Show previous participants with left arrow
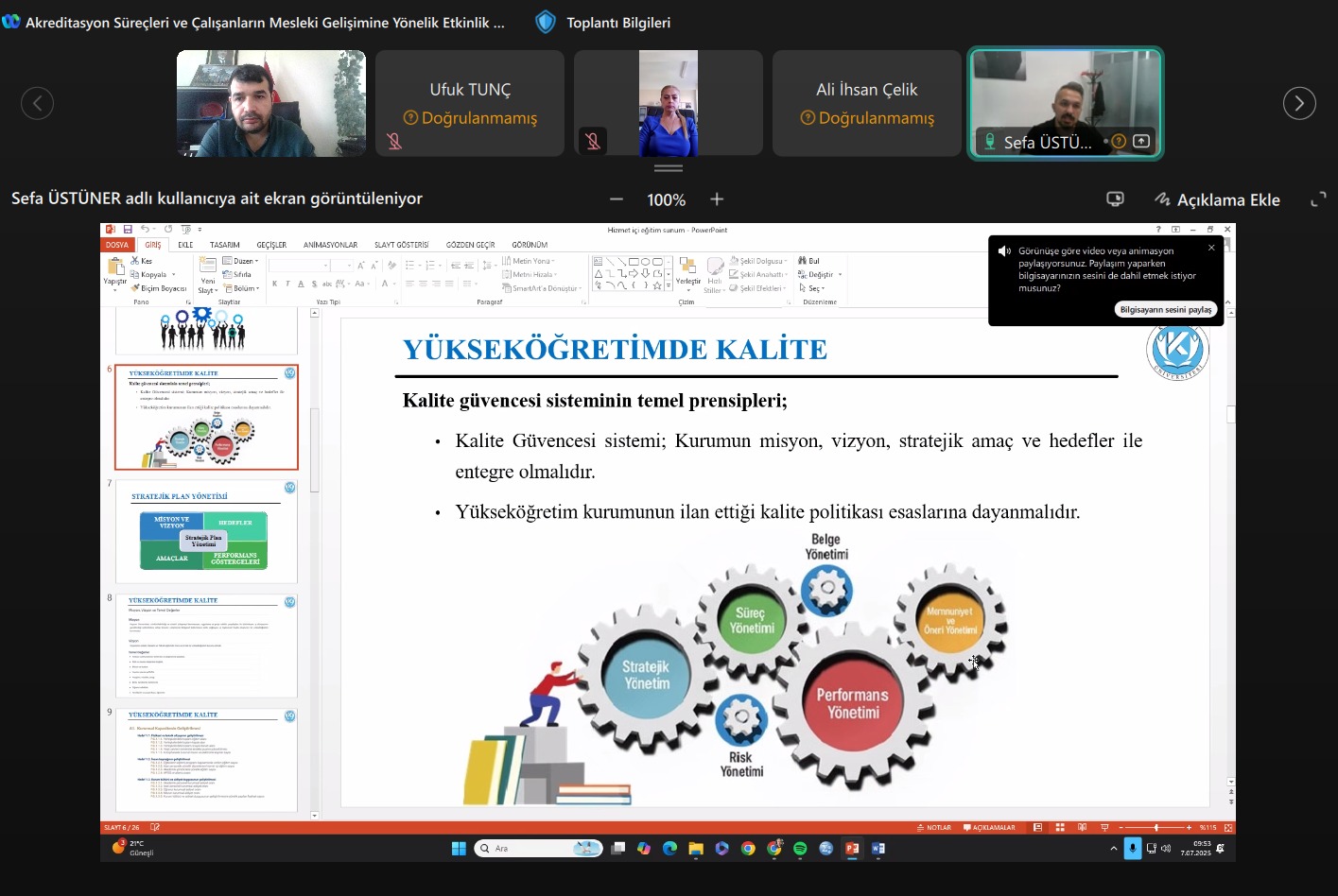The height and width of the screenshot is (896, 1338). [x=37, y=103]
